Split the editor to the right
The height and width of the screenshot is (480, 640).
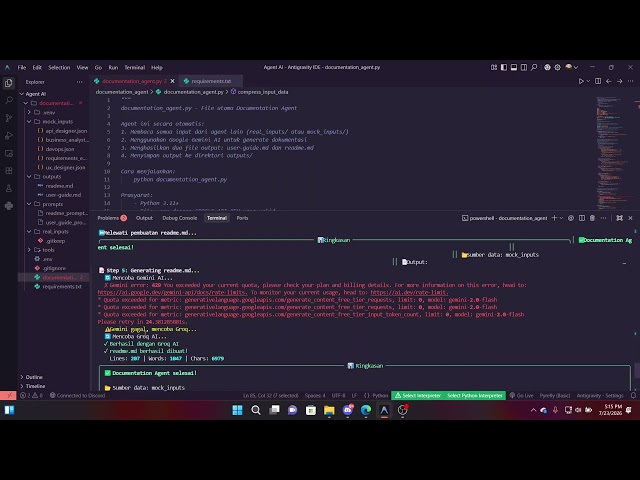point(598,81)
